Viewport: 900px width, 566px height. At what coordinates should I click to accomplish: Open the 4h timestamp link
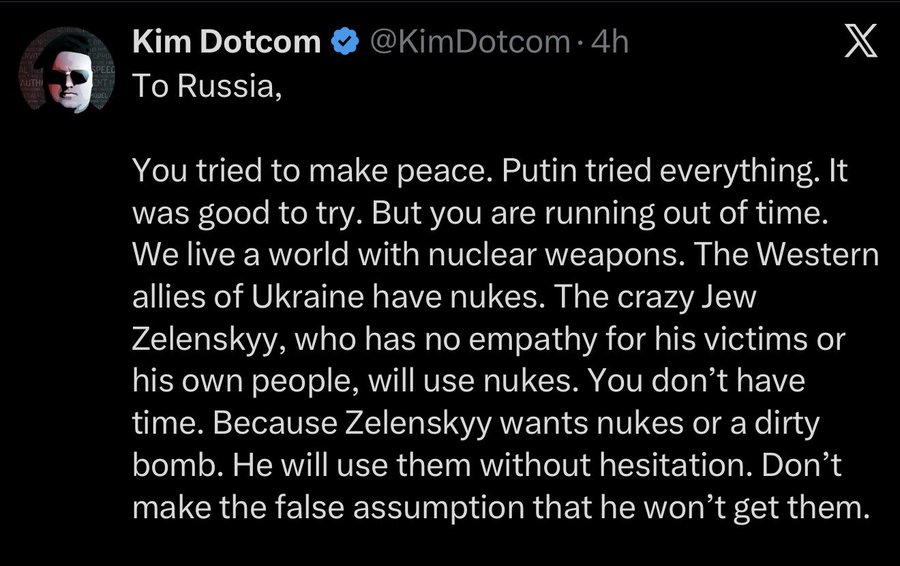point(611,42)
